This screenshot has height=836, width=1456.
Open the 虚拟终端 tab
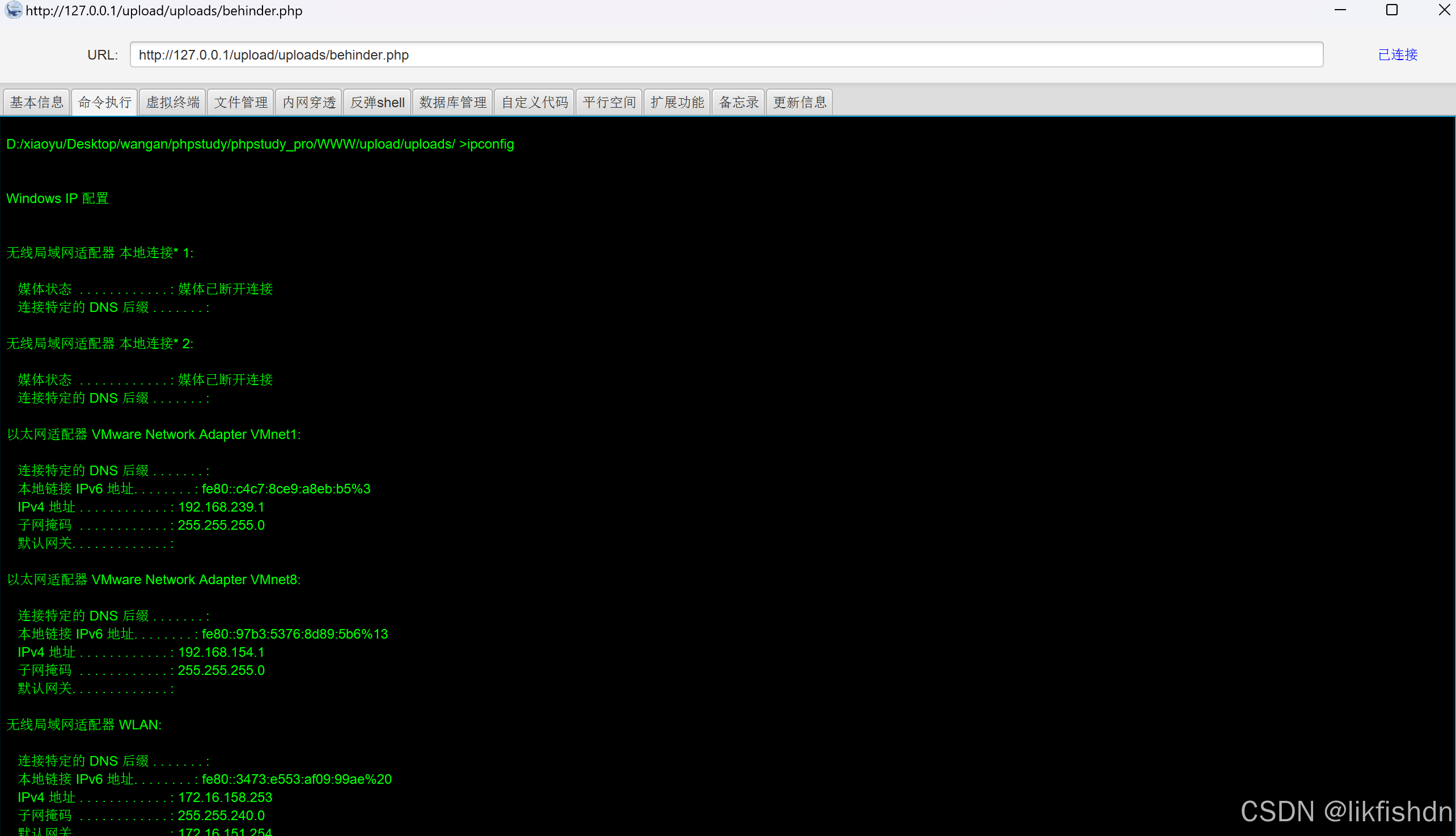click(x=172, y=102)
